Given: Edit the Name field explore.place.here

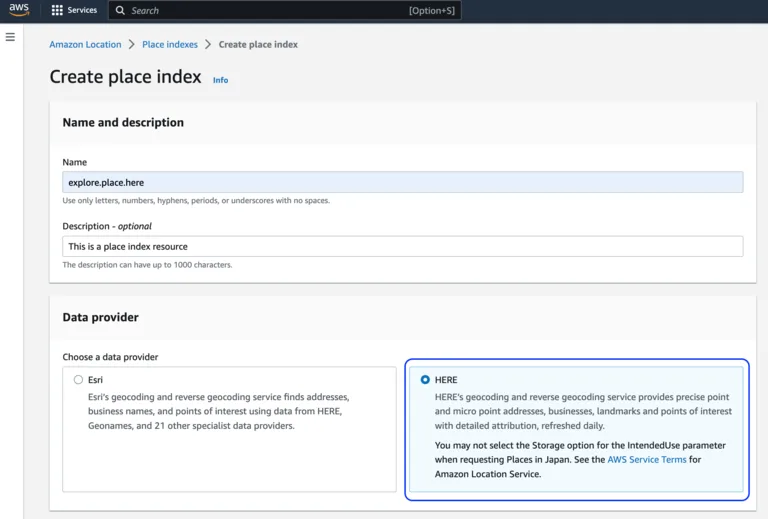Looking at the screenshot, I should pyautogui.click(x=403, y=182).
